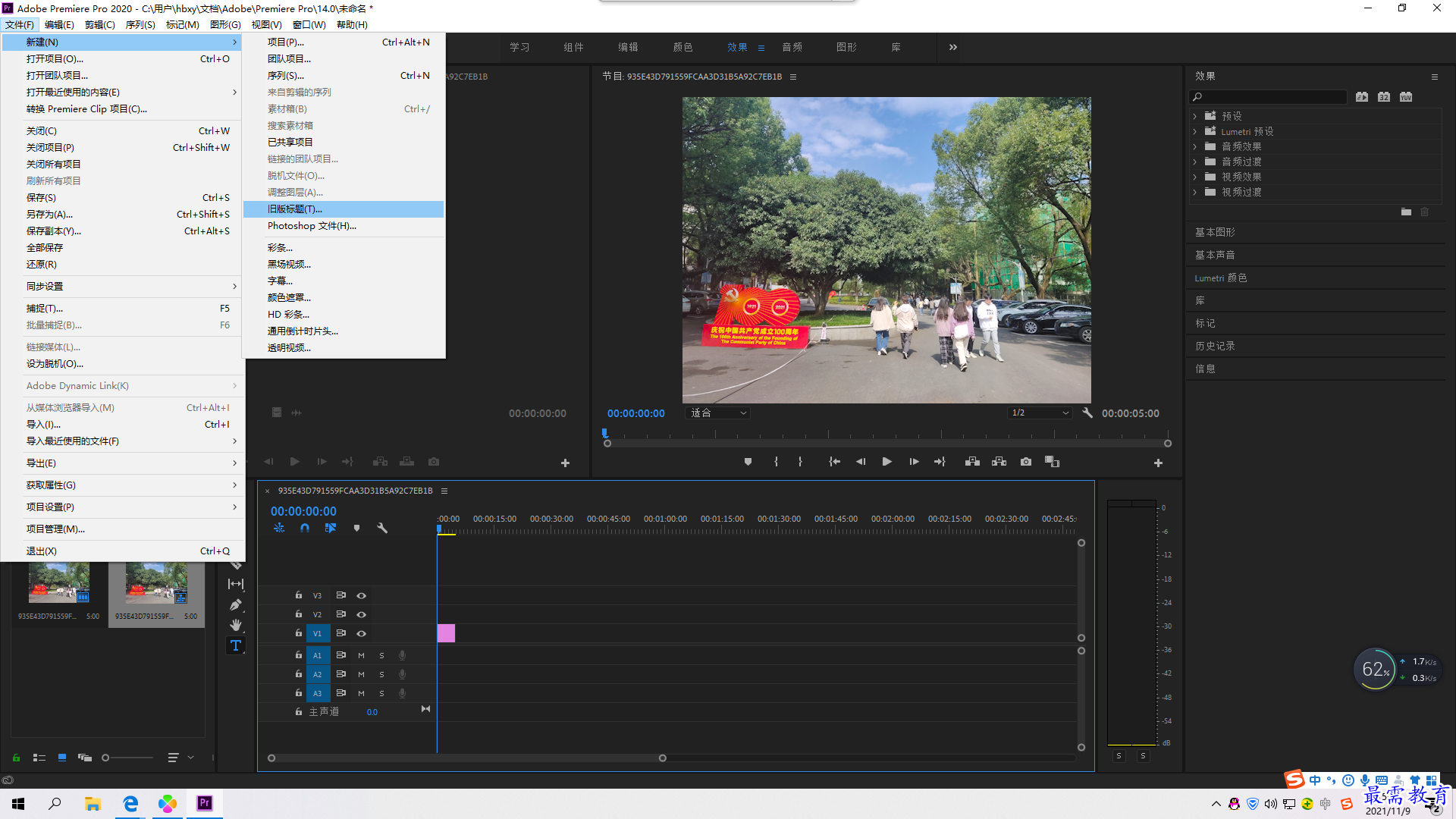Choose 颜色遮罩... menu entry
Image resolution: width=1456 pixels, height=819 pixels.
click(344, 298)
